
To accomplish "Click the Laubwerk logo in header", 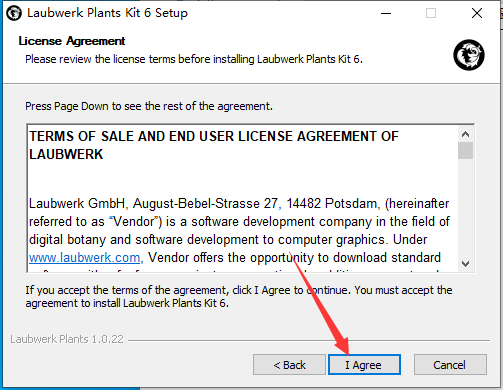I will (x=469, y=55).
